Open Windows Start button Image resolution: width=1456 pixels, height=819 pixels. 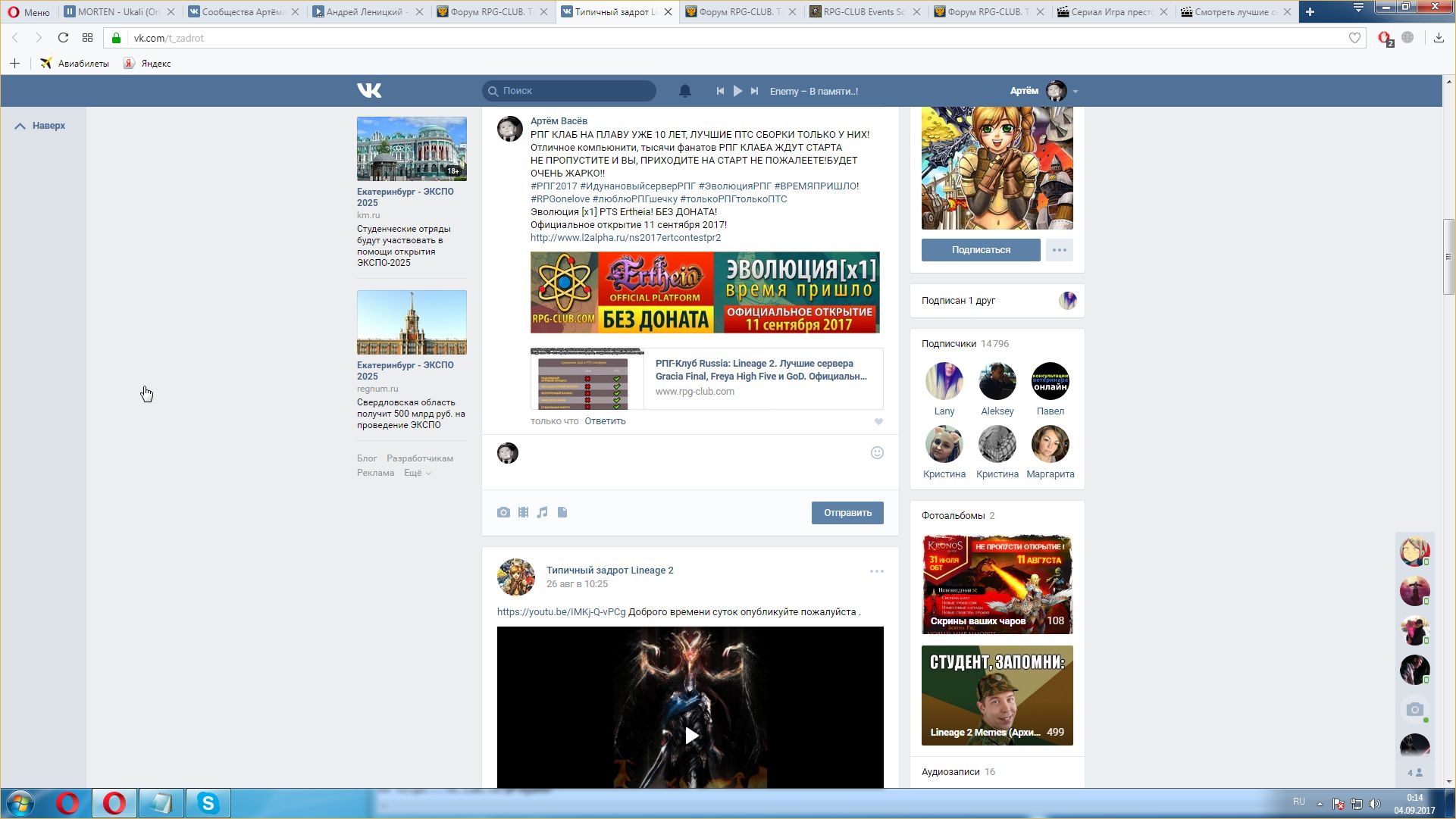(21, 803)
